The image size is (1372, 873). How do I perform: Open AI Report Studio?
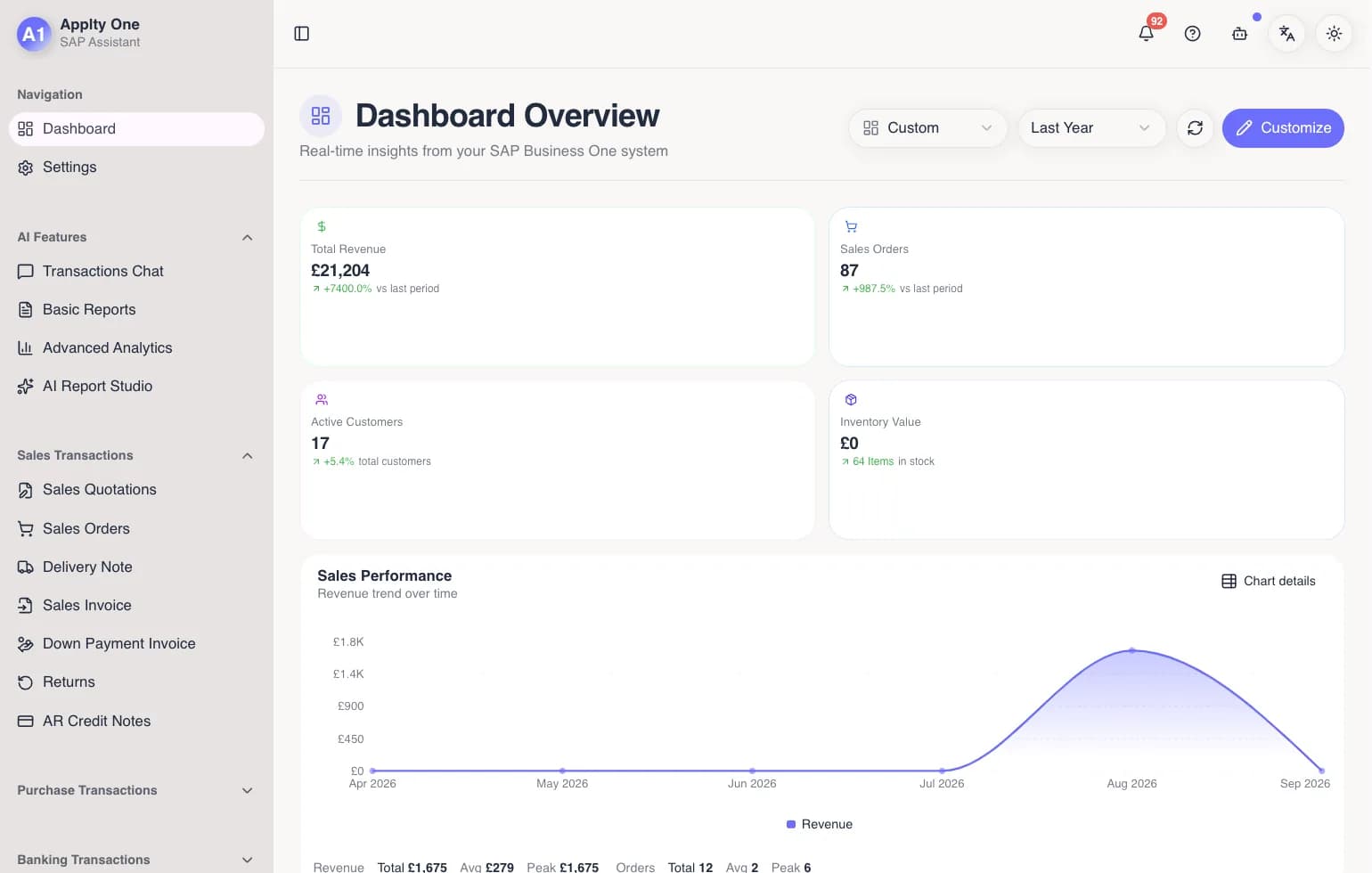[136, 387]
